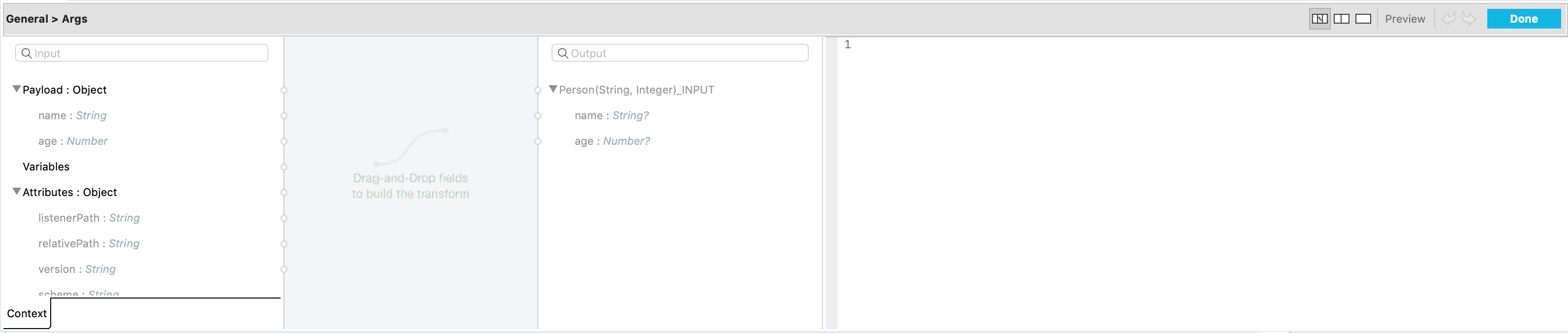Click the output name row connector dot

(537, 116)
